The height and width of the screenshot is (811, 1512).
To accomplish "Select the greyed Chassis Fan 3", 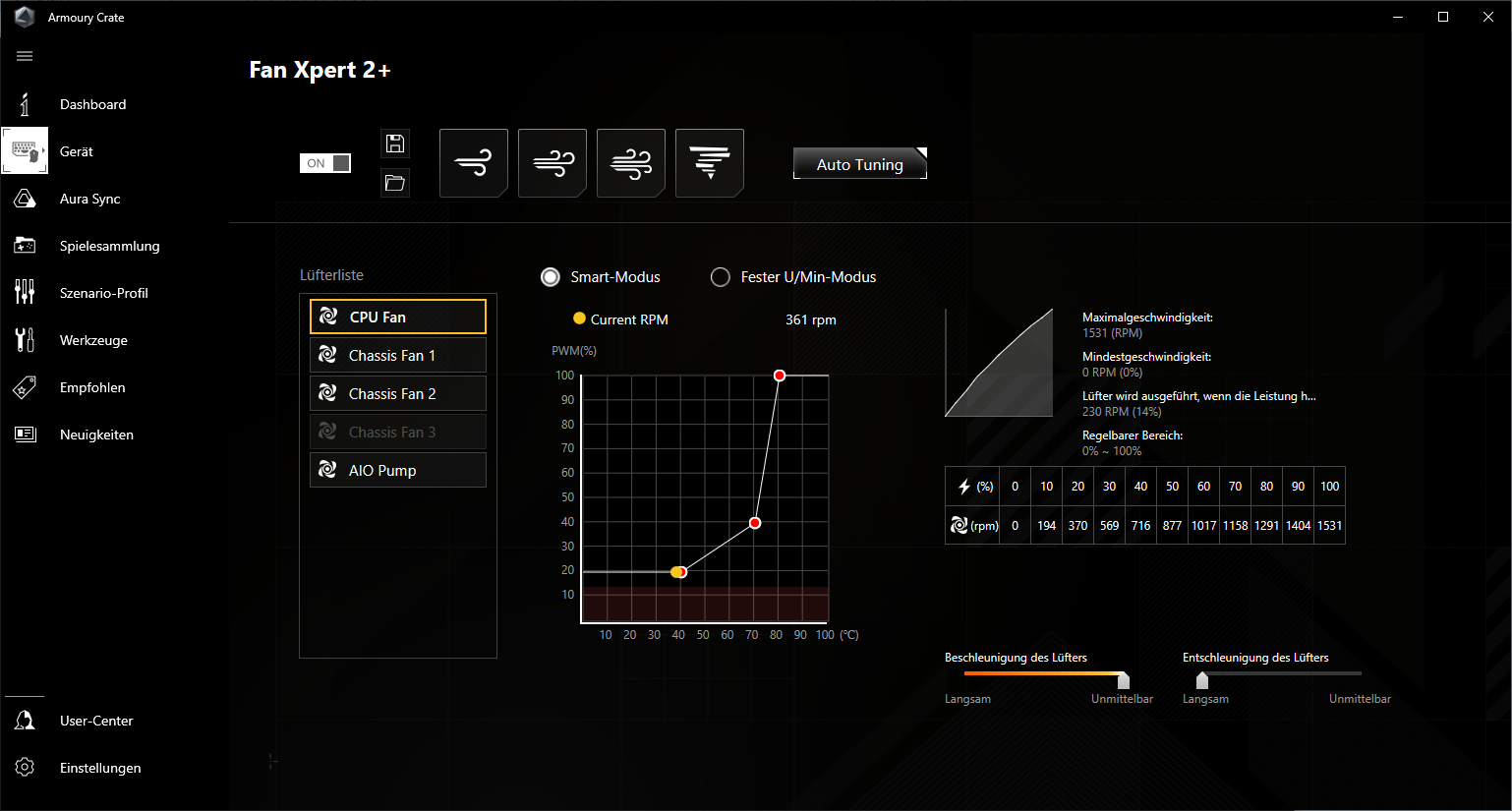I will (x=398, y=432).
